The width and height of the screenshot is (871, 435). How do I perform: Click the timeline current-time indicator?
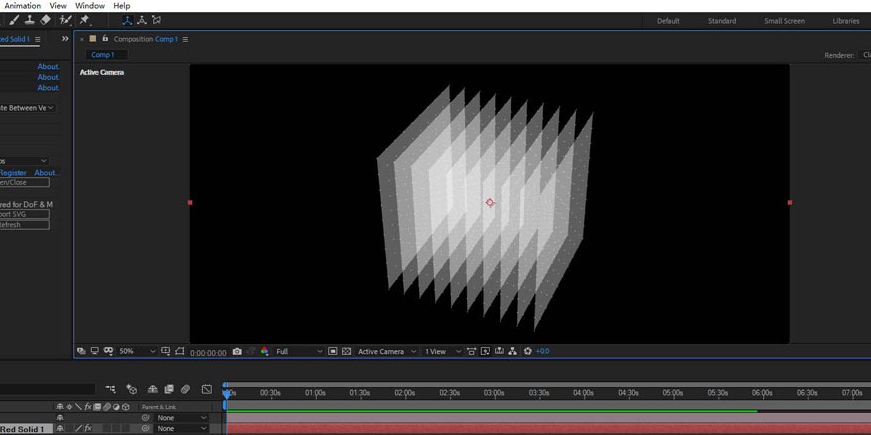(x=227, y=393)
